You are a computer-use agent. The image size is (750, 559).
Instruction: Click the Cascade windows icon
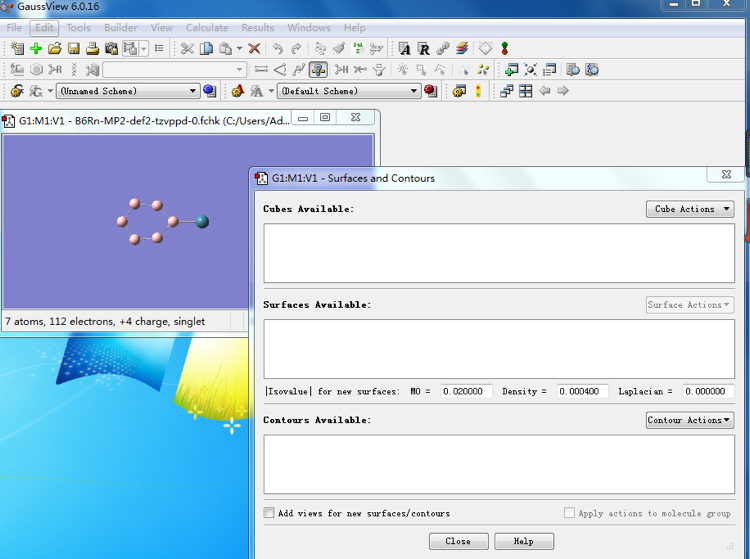point(507,91)
